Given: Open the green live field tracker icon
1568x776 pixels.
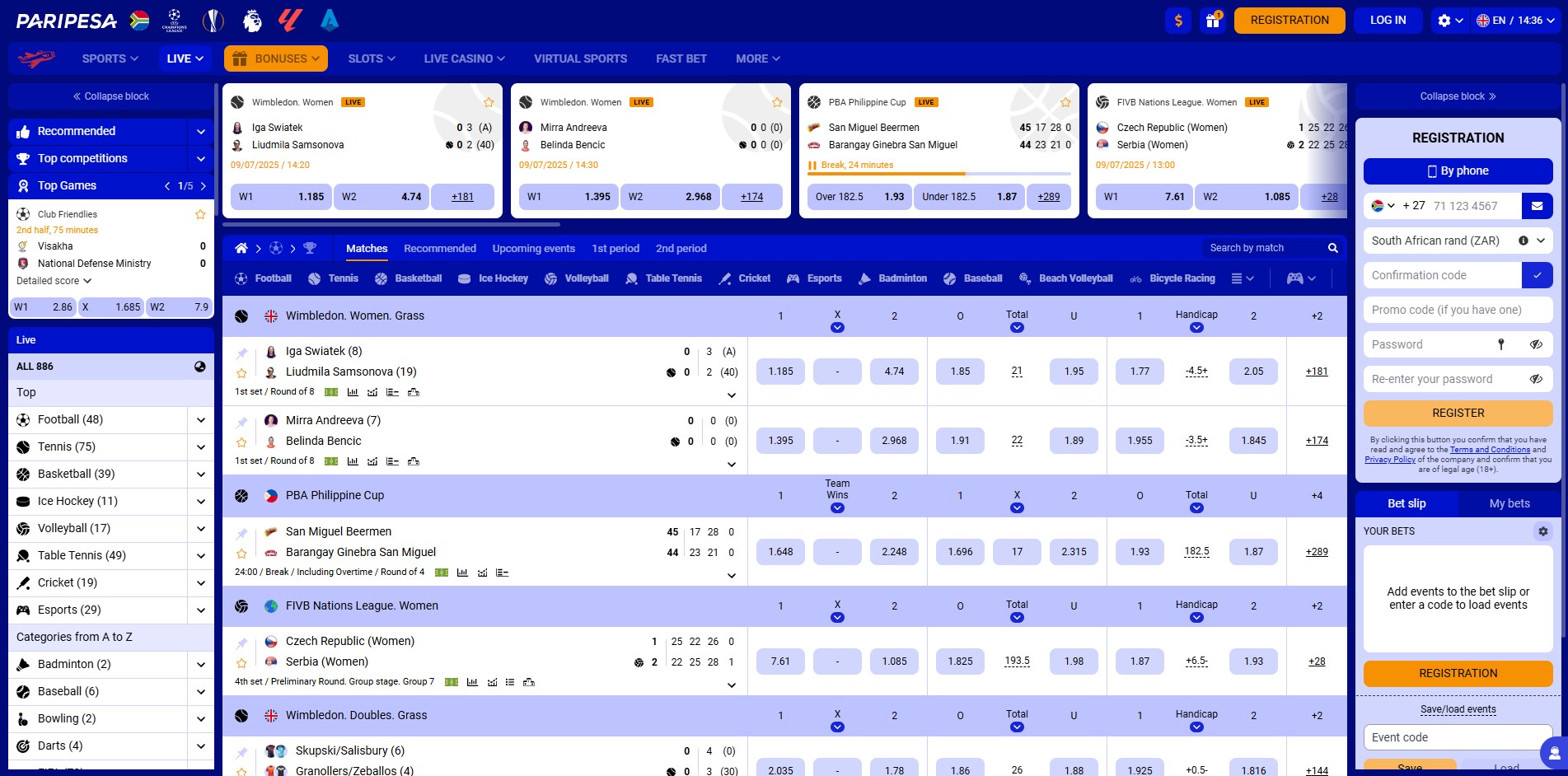Looking at the screenshot, I should click(x=331, y=393).
